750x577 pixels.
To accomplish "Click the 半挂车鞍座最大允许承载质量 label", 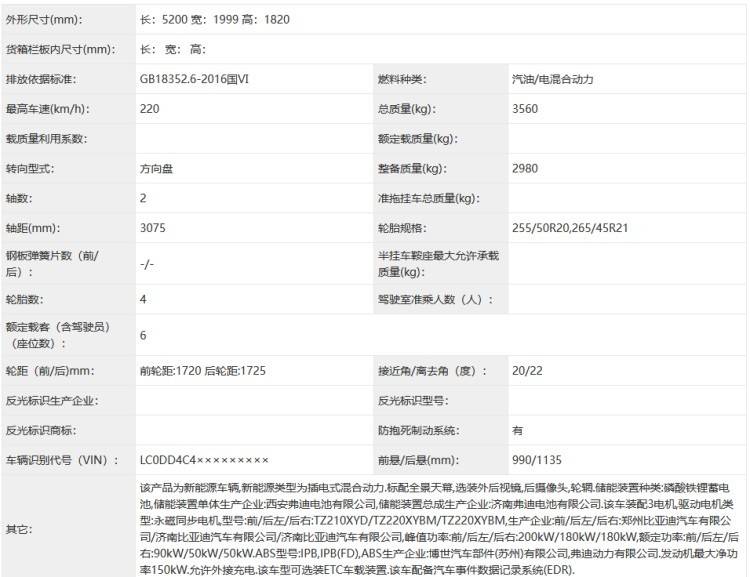I will [x=439, y=264].
